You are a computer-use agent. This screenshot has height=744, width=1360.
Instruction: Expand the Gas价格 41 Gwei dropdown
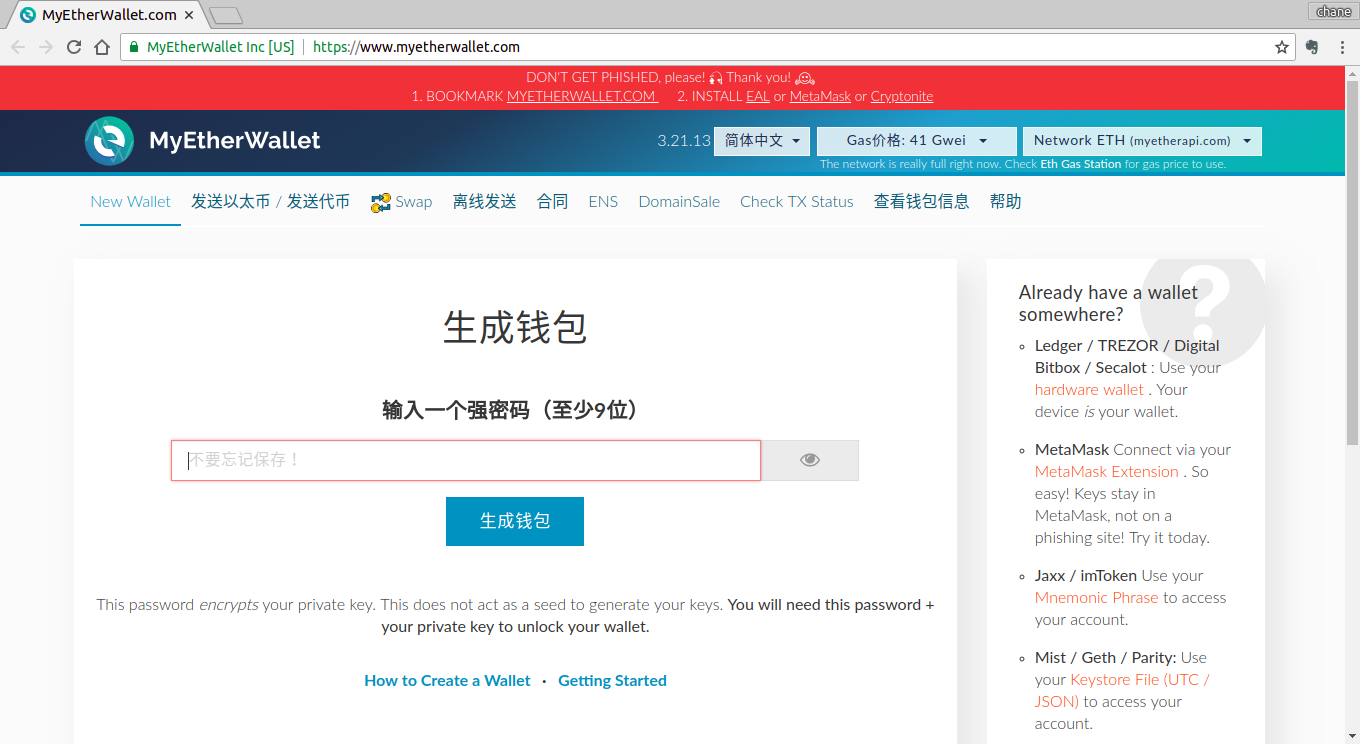point(917,141)
